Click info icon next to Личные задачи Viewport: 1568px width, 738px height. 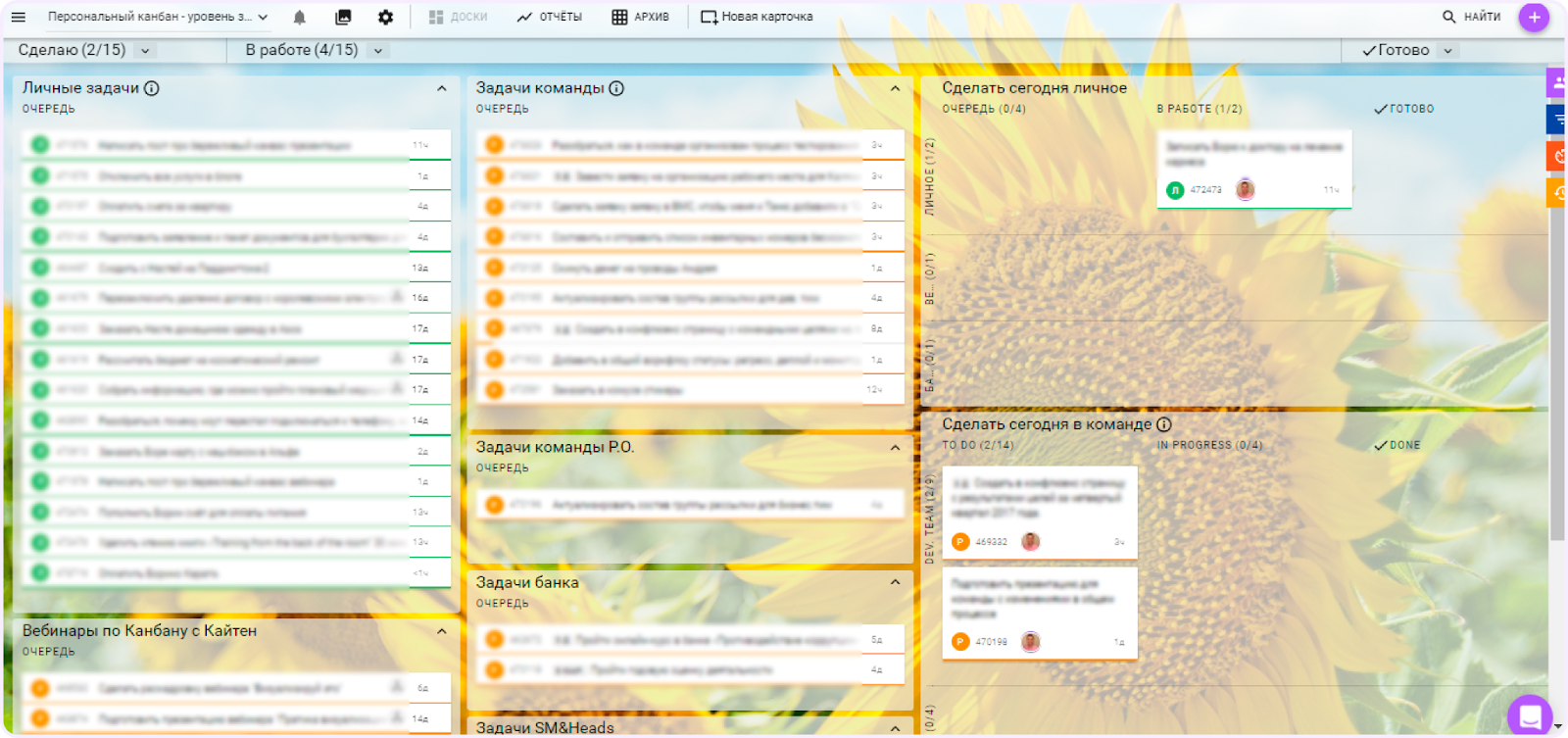click(152, 88)
